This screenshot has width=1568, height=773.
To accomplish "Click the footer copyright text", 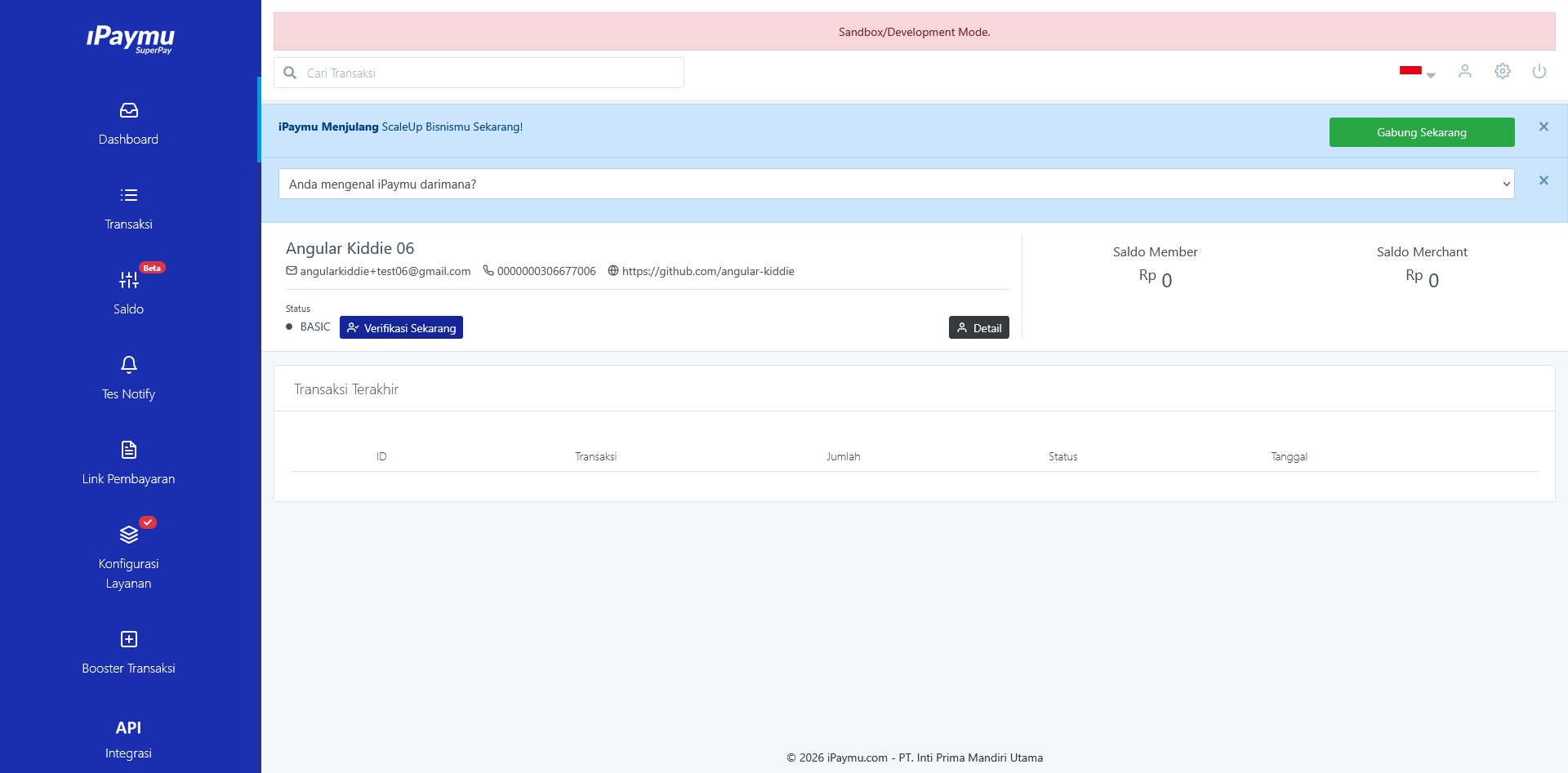I will point(915,757).
